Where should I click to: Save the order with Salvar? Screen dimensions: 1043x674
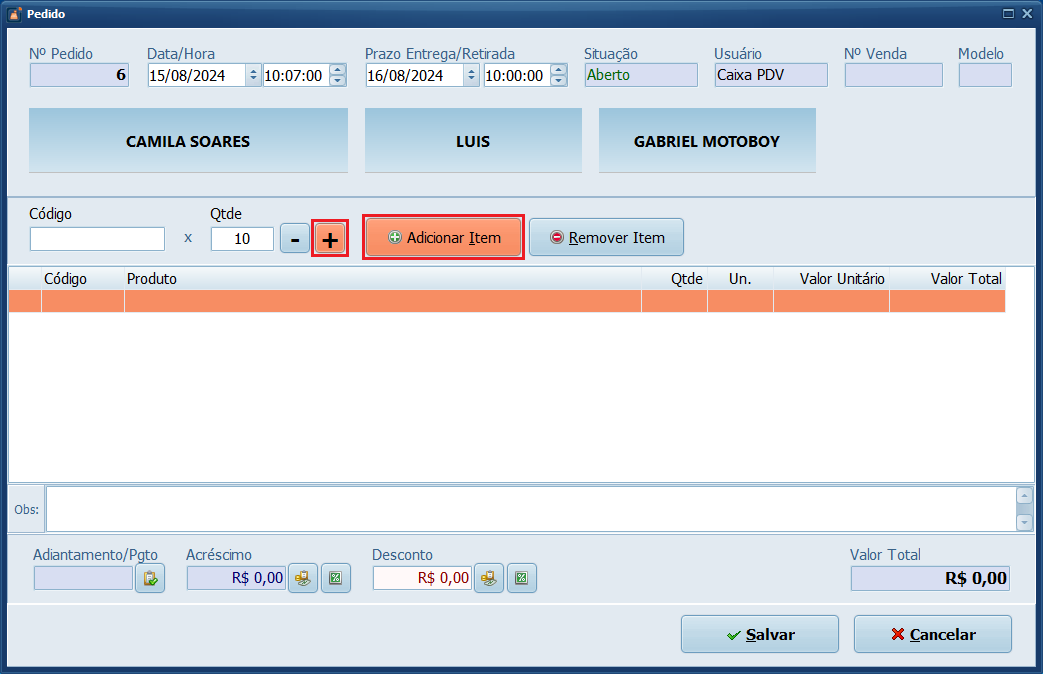coord(760,634)
